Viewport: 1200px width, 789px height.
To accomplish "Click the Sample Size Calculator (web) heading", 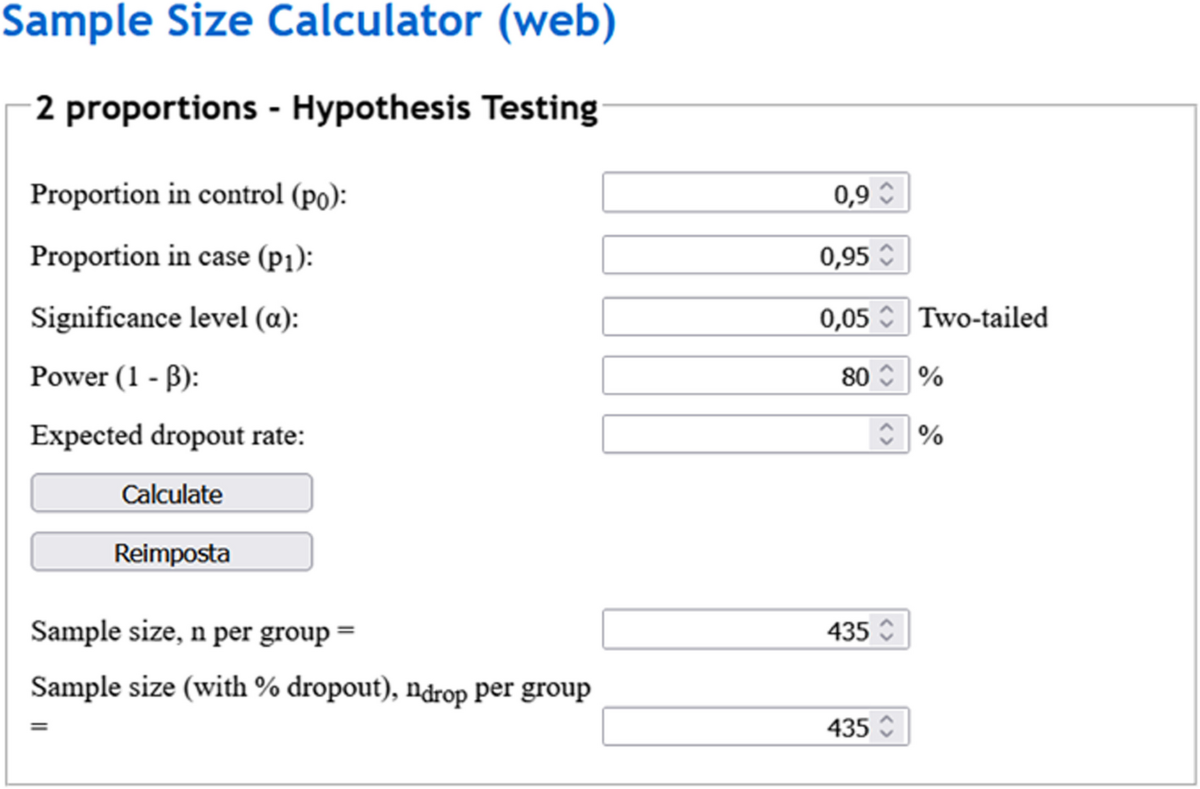I will click(309, 23).
